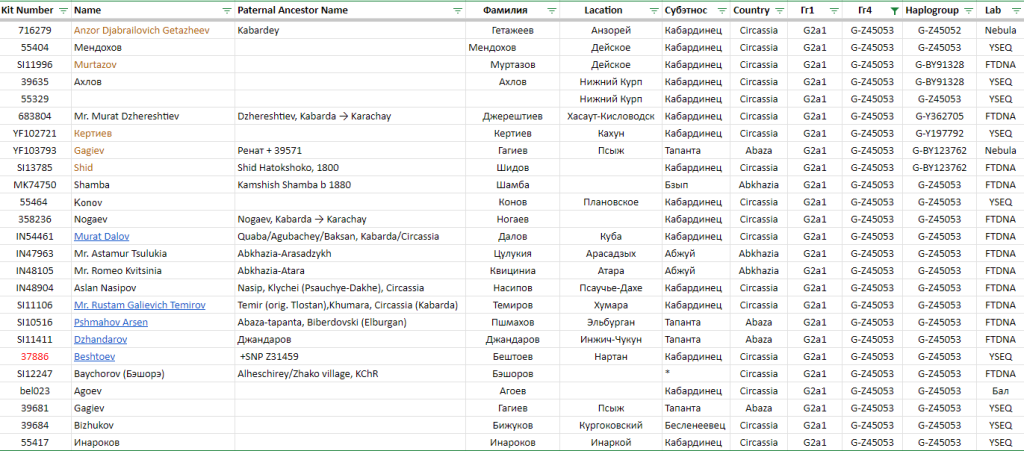Open the Name column filter icon
Viewport: 1024px width, 451px height.
[227, 10]
